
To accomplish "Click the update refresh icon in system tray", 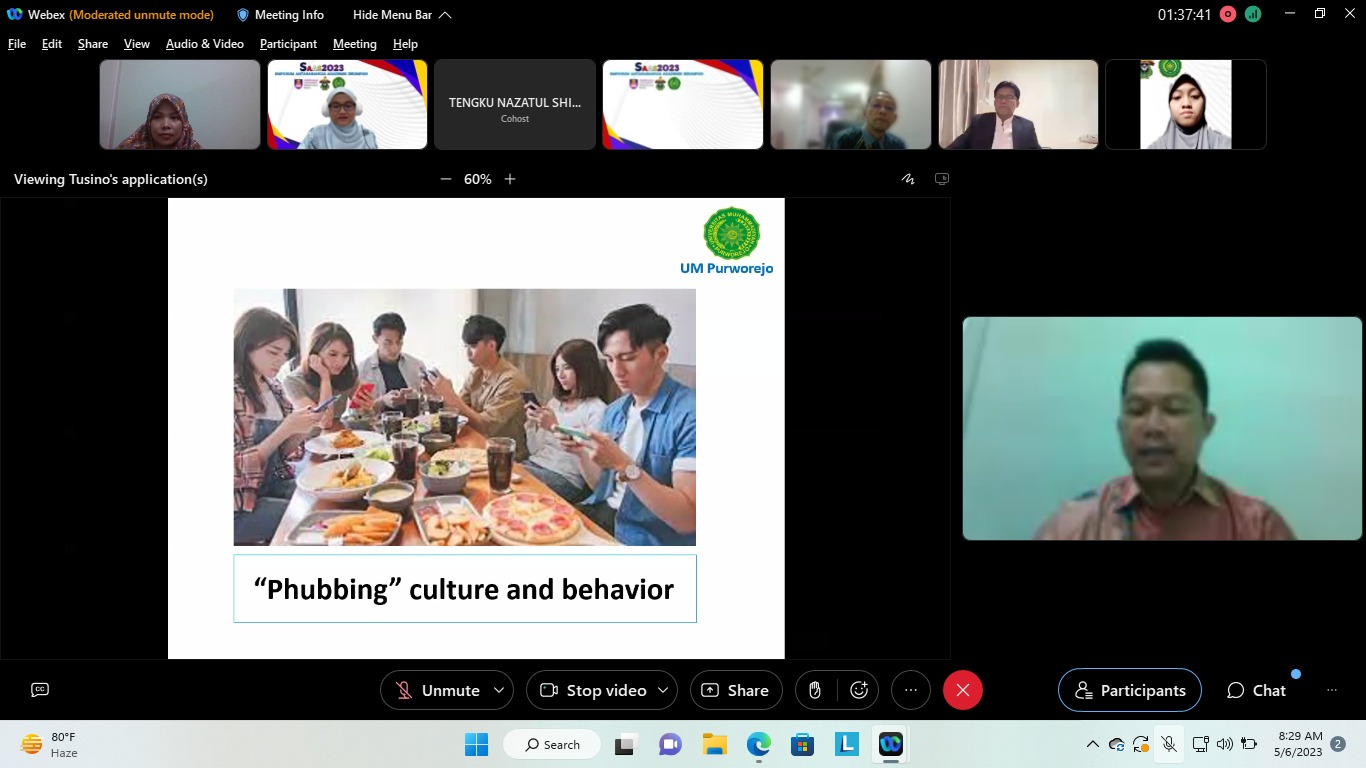I will pyautogui.click(x=1142, y=744).
